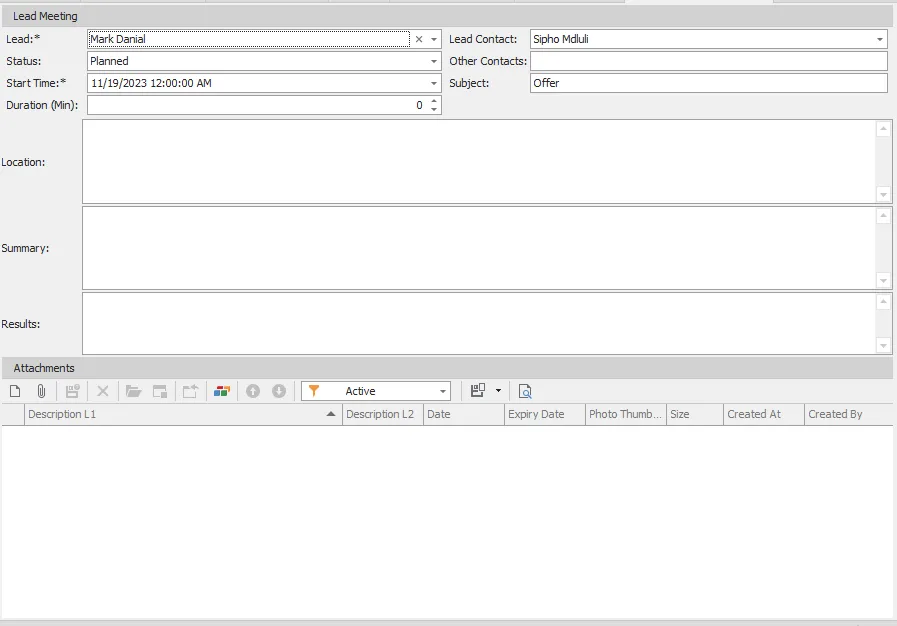This screenshot has height=626, width=897.
Task: Click the move up arrow icon
Action: click(253, 391)
